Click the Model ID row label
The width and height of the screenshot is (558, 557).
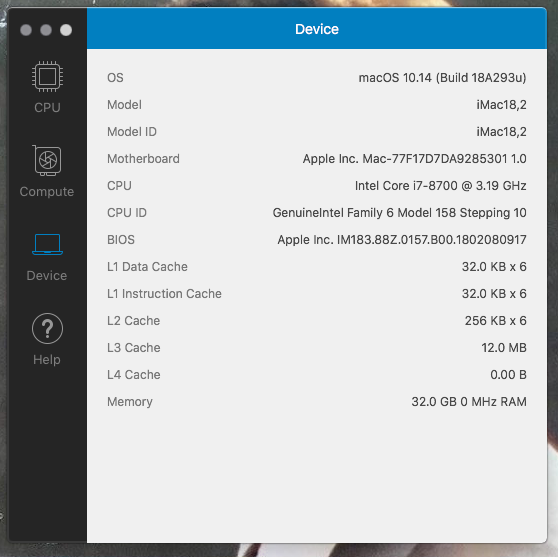pyautogui.click(x=132, y=132)
